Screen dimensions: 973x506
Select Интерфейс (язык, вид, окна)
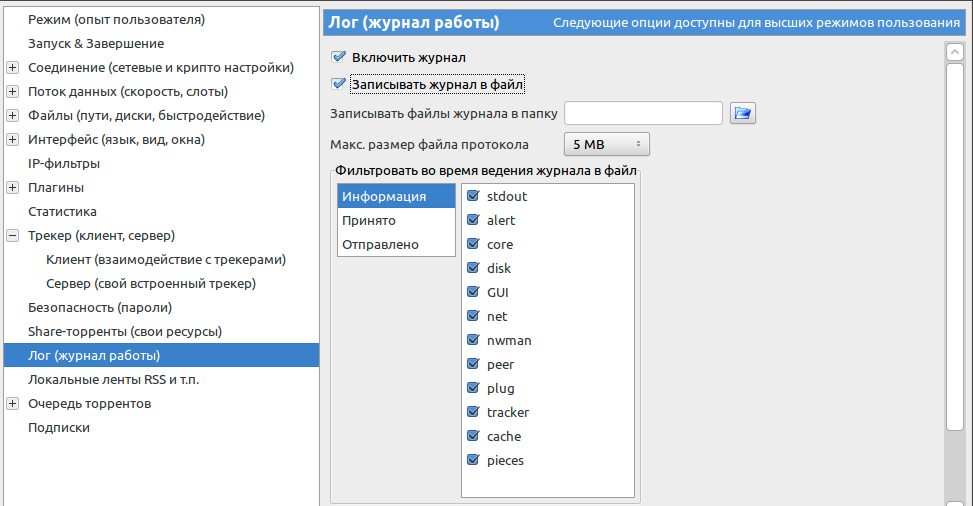click(116, 139)
